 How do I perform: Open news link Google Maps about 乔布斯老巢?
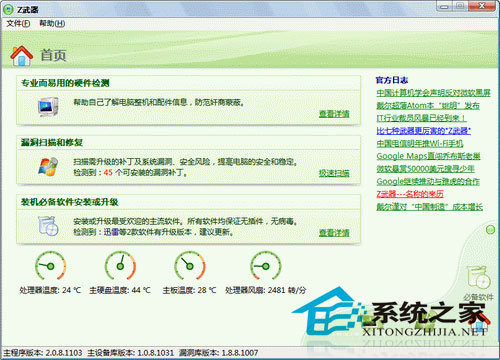pyautogui.click(x=428, y=156)
